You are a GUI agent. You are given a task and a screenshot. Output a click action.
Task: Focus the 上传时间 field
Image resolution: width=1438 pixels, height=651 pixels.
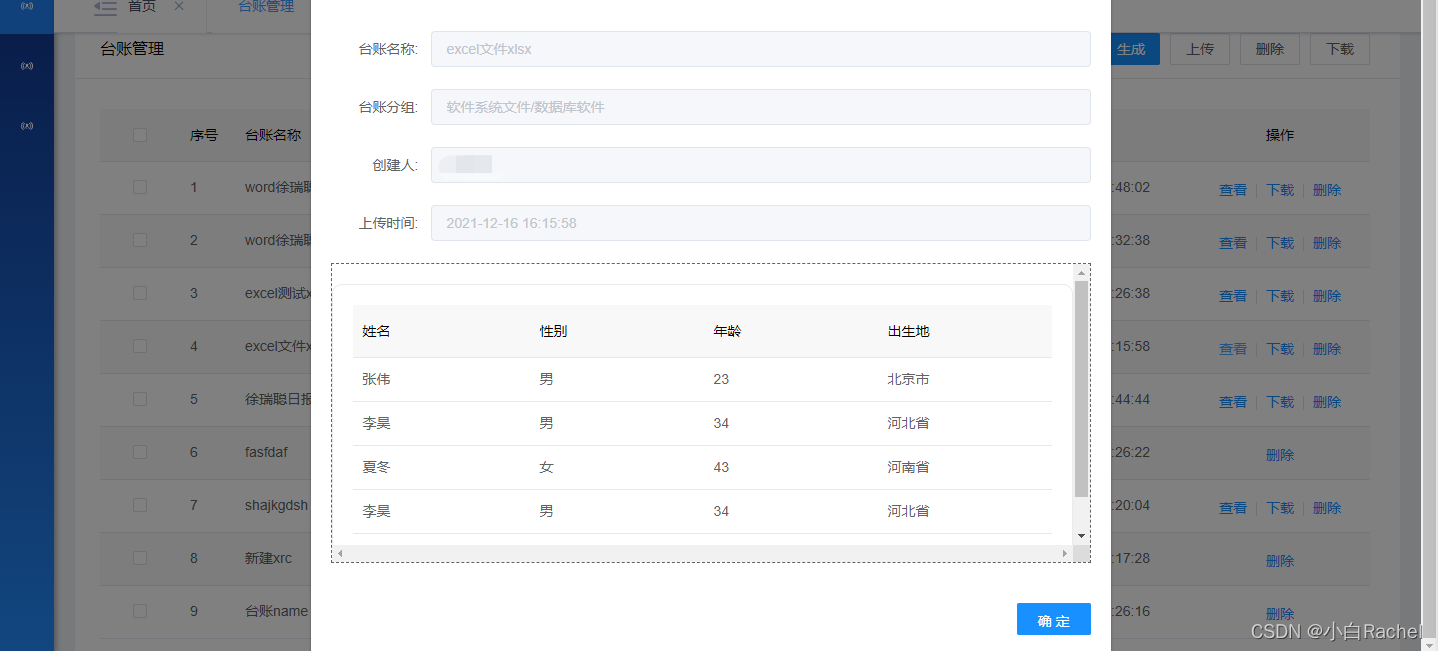760,223
